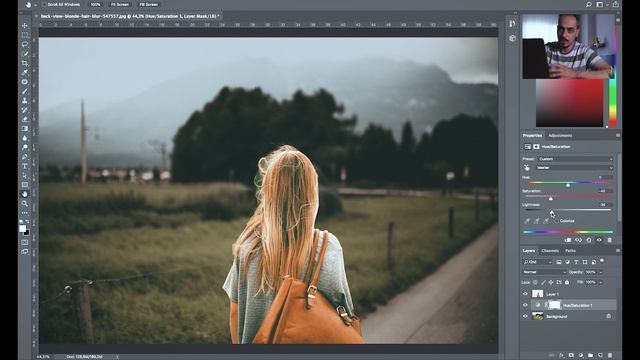The image size is (640, 360).
Task: Hide Layer 1 visibility
Action: [525, 294]
